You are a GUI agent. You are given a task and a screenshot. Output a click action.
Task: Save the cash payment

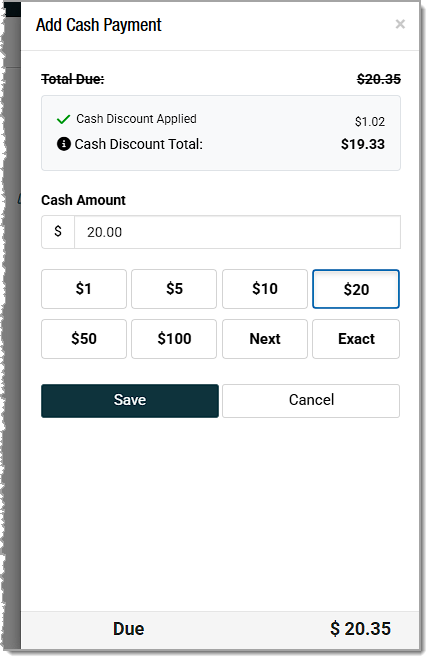(x=130, y=400)
